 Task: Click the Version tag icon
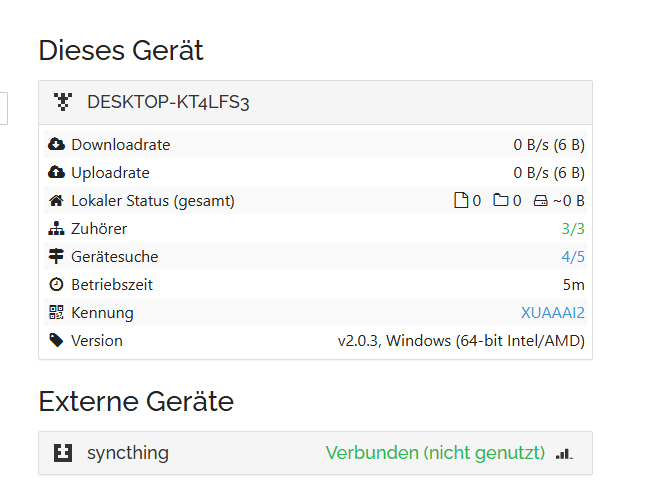coord(56,341)
